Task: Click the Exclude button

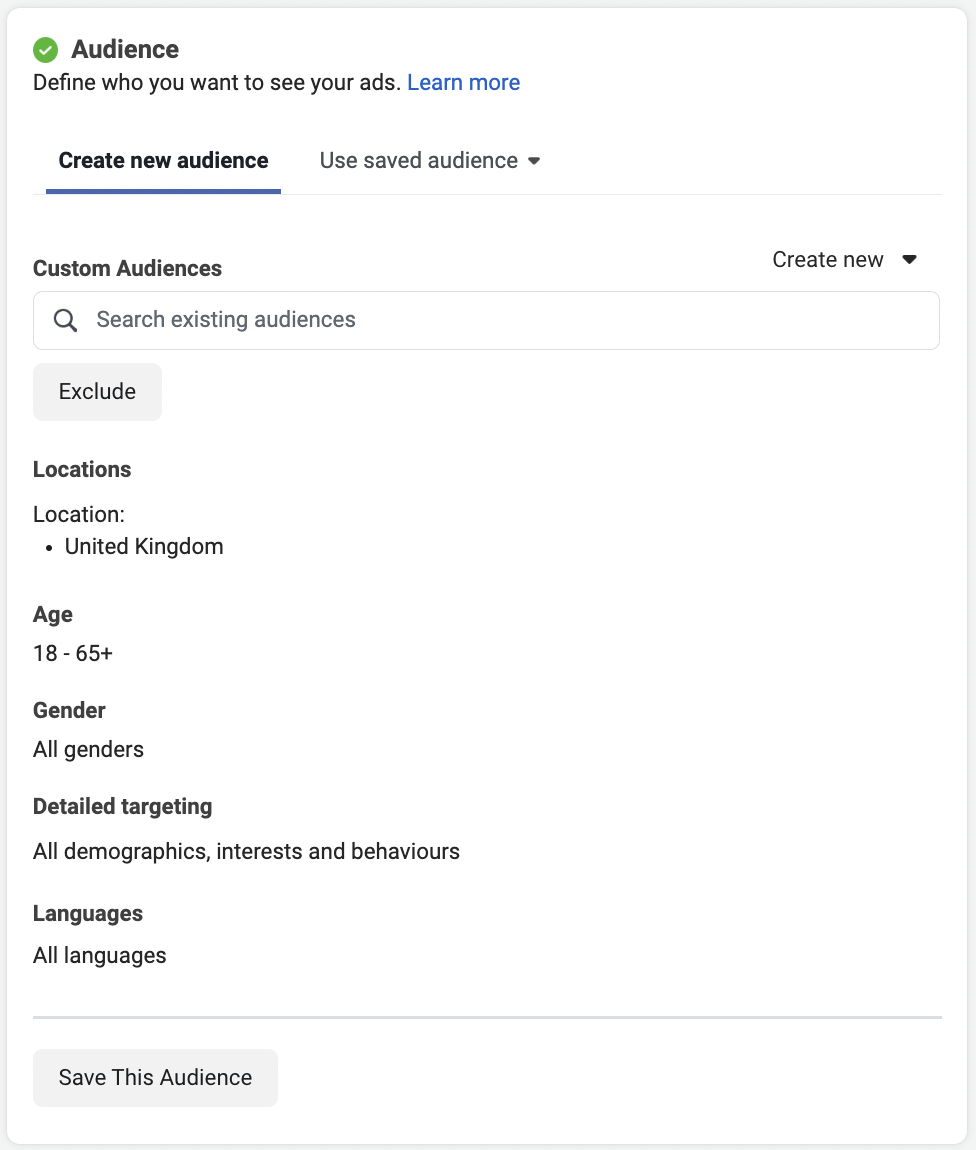Action: [x=97, y=391]
